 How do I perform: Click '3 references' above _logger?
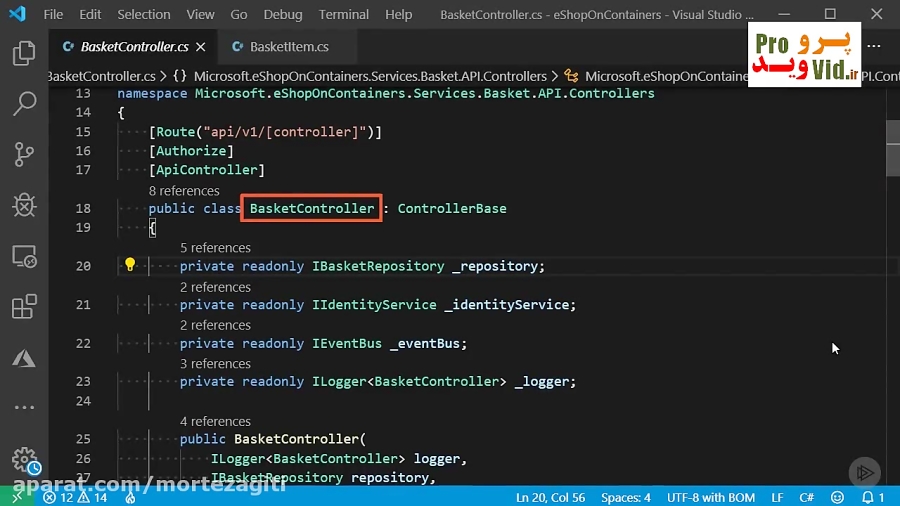pos(215,364)
